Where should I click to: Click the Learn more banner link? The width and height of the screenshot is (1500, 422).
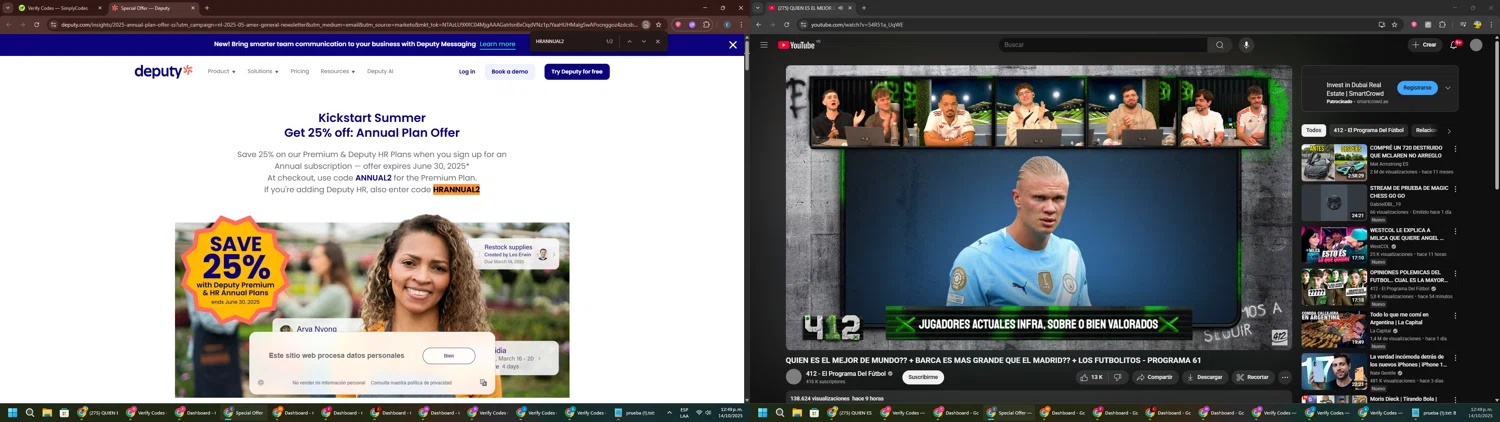tap(497, 44)
